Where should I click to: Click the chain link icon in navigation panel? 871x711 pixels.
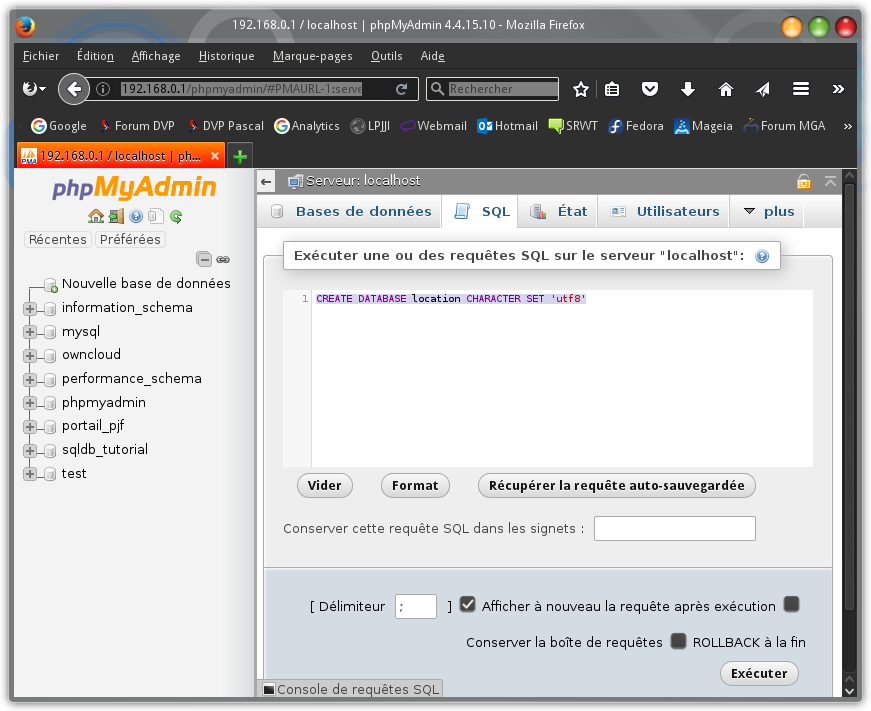coord(223,259)
